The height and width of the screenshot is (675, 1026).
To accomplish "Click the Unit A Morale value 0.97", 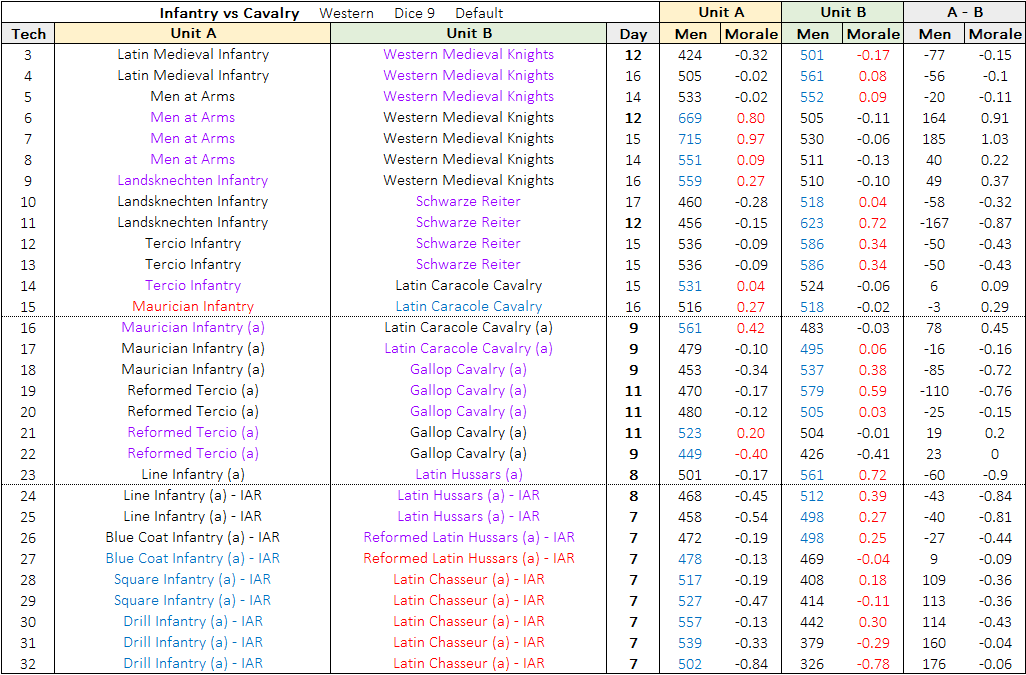I will pyautogui.click(x=750, y=139).
